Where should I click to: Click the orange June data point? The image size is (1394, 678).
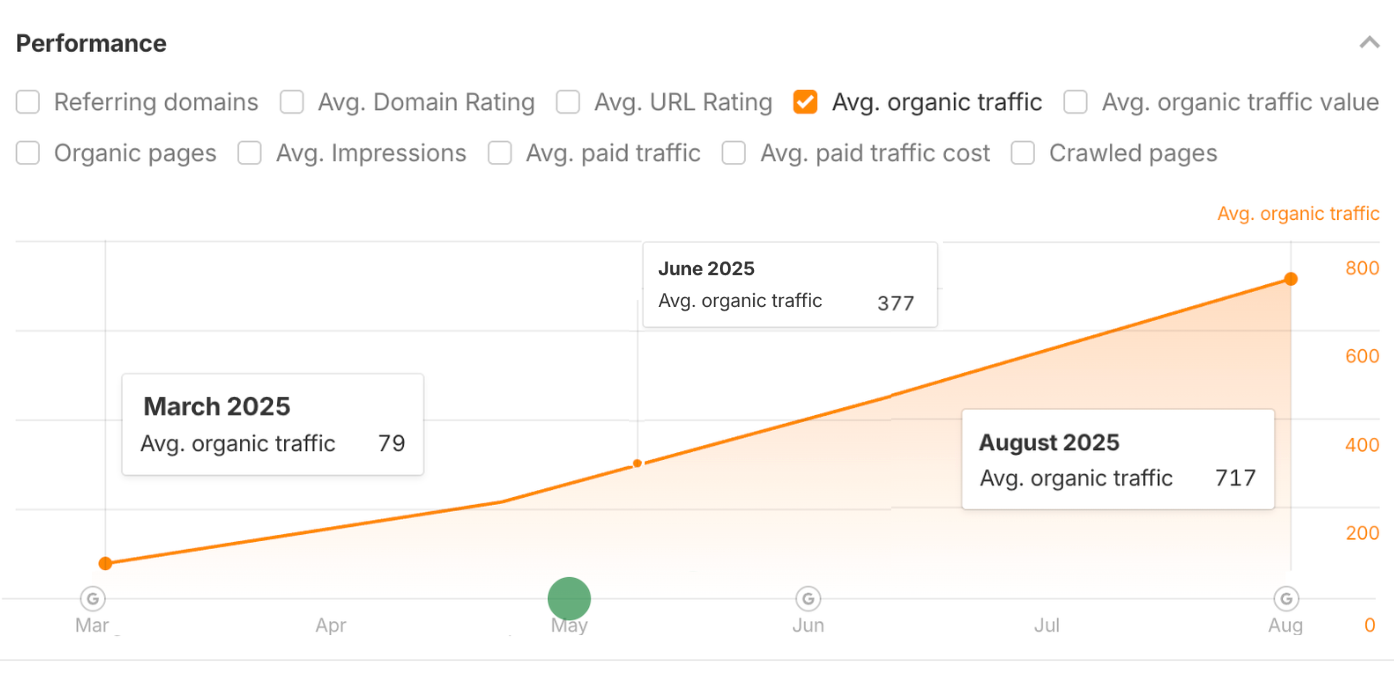coord(637,463)
